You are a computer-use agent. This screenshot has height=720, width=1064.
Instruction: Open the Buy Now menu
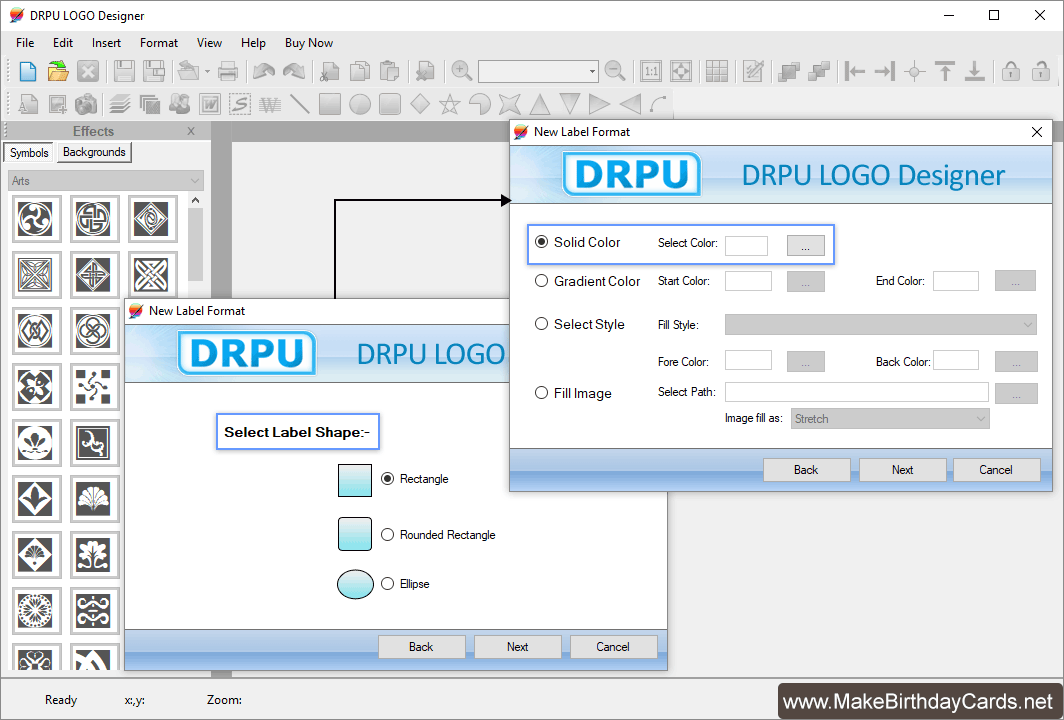click(x=309, y=43)
